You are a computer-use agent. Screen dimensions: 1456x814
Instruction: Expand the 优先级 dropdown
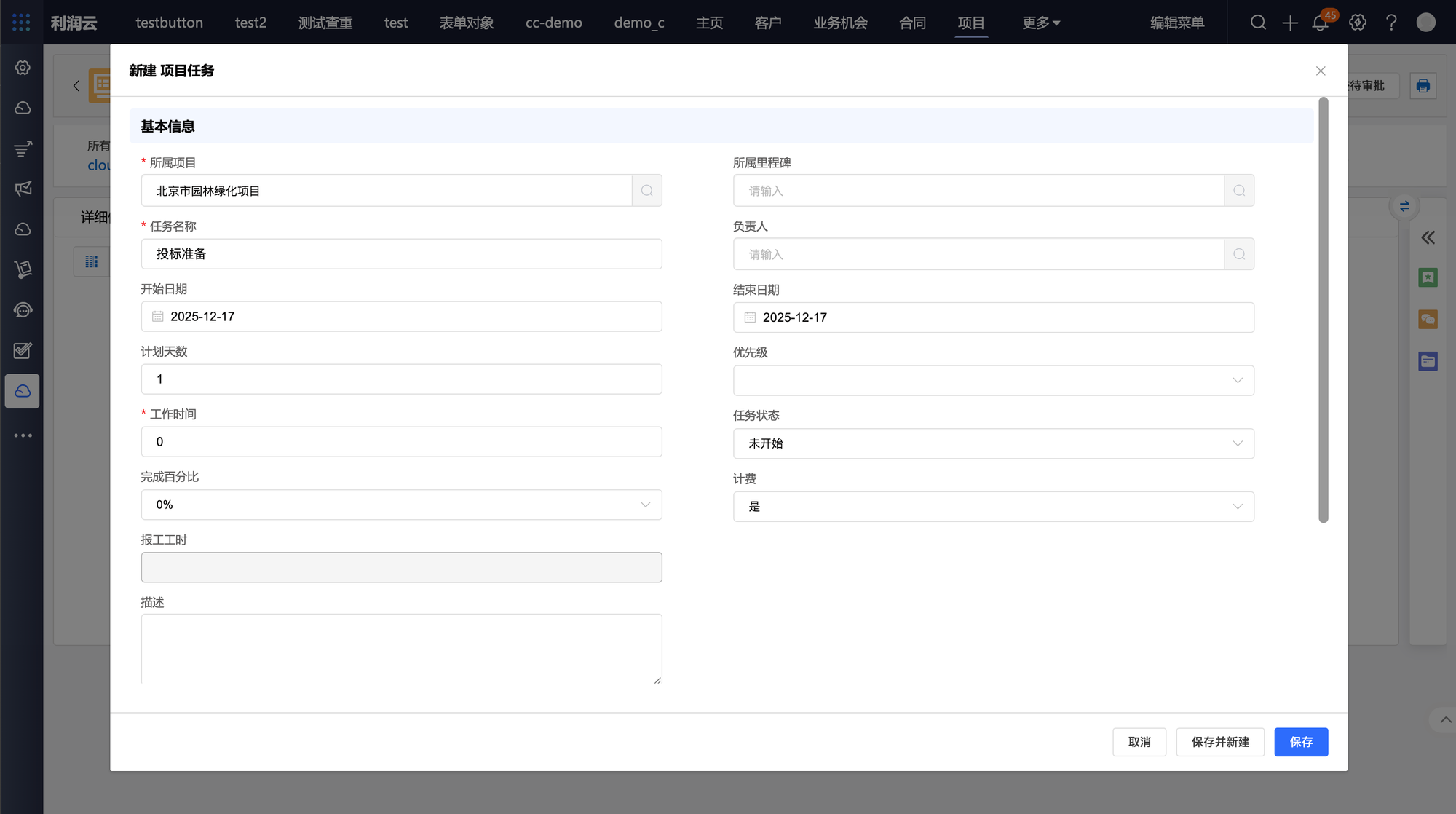coord(993,381)
